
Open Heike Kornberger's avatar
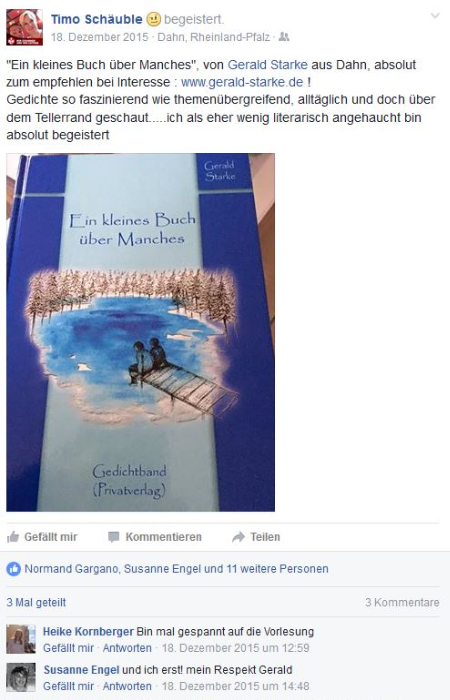tap(21, 639)
